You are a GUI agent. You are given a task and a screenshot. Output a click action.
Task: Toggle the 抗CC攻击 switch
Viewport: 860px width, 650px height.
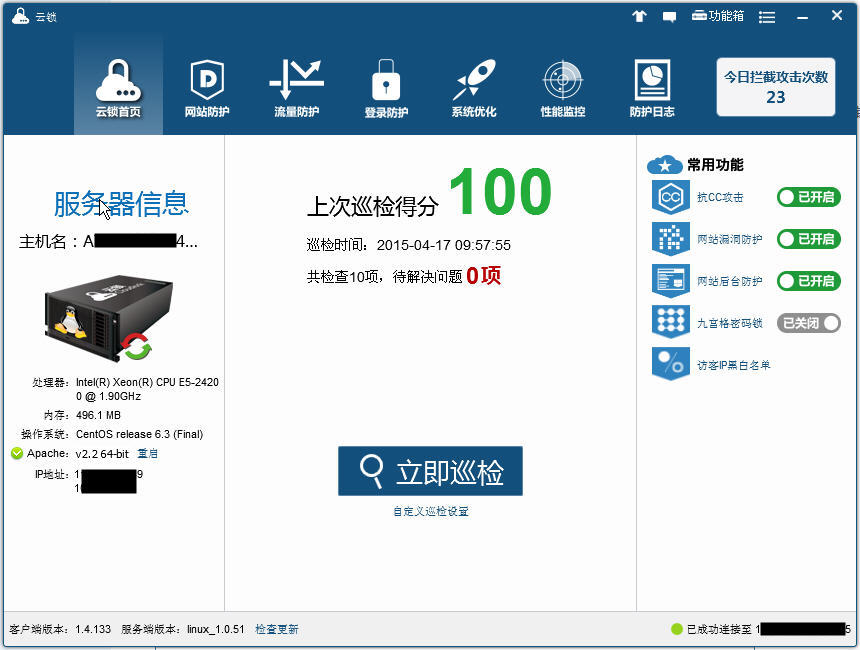pos(808,197)
